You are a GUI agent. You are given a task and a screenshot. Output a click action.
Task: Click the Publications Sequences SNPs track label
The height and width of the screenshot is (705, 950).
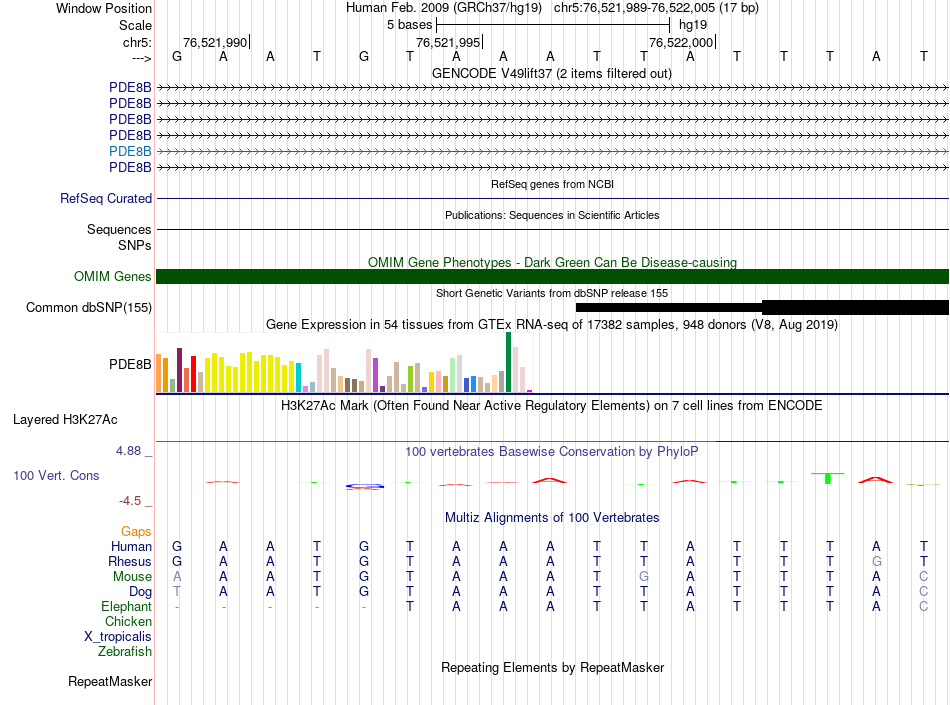point(119,237)
